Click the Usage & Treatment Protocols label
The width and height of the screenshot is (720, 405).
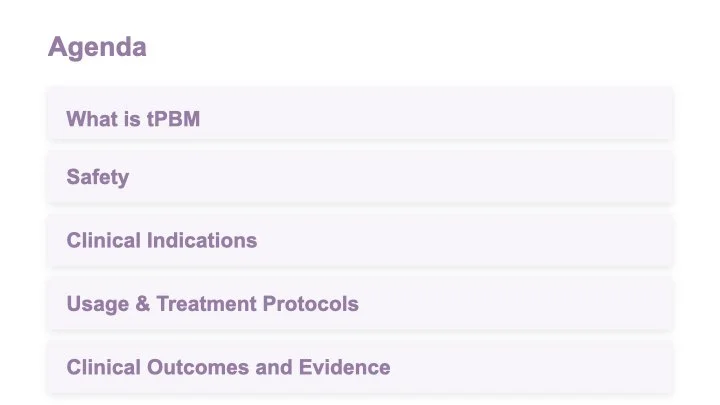click(213, 304)
